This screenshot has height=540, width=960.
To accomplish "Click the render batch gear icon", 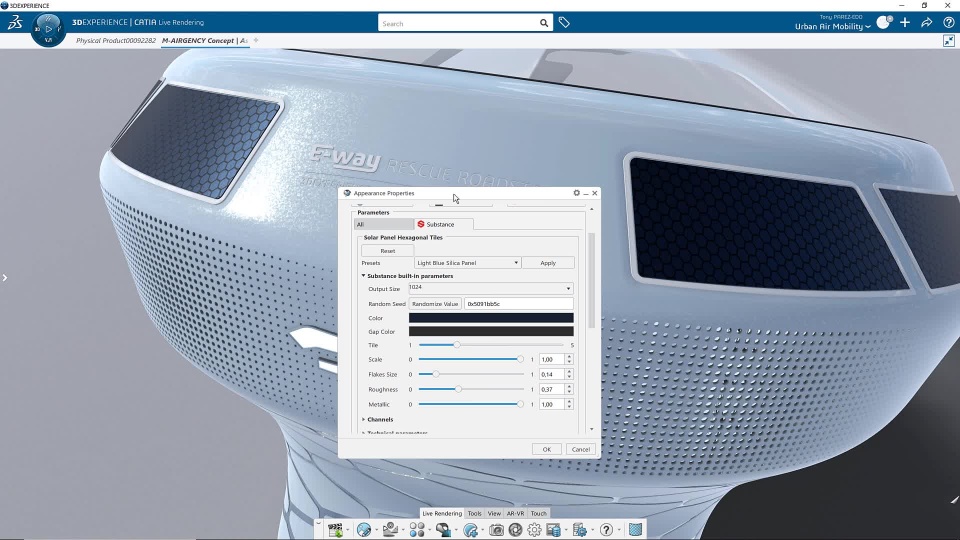I will (580, 530).
